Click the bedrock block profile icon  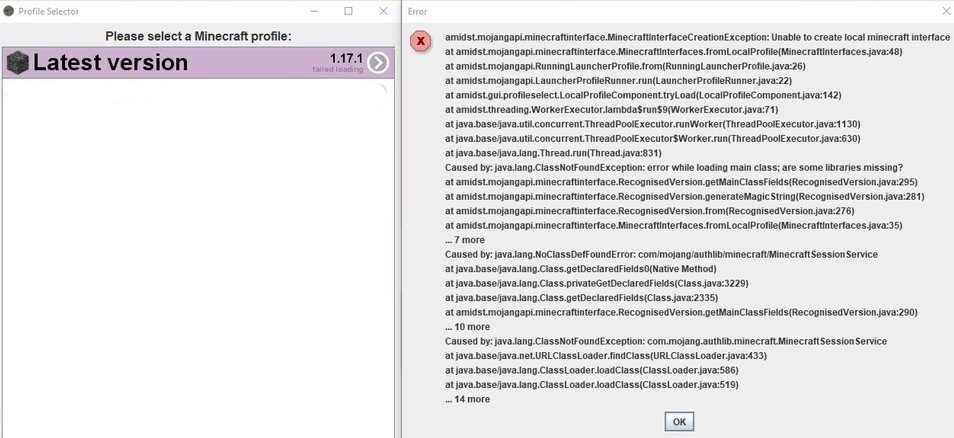18,63
